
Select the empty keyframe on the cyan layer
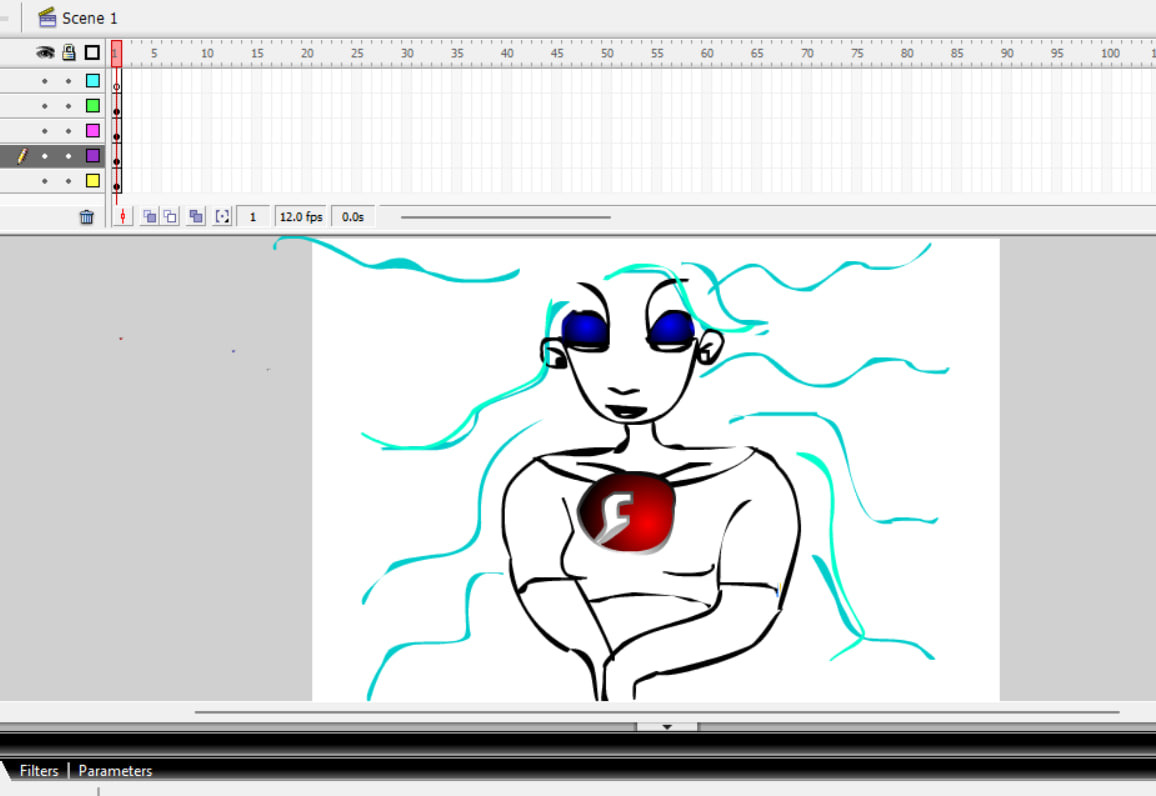tap(116, 81)
